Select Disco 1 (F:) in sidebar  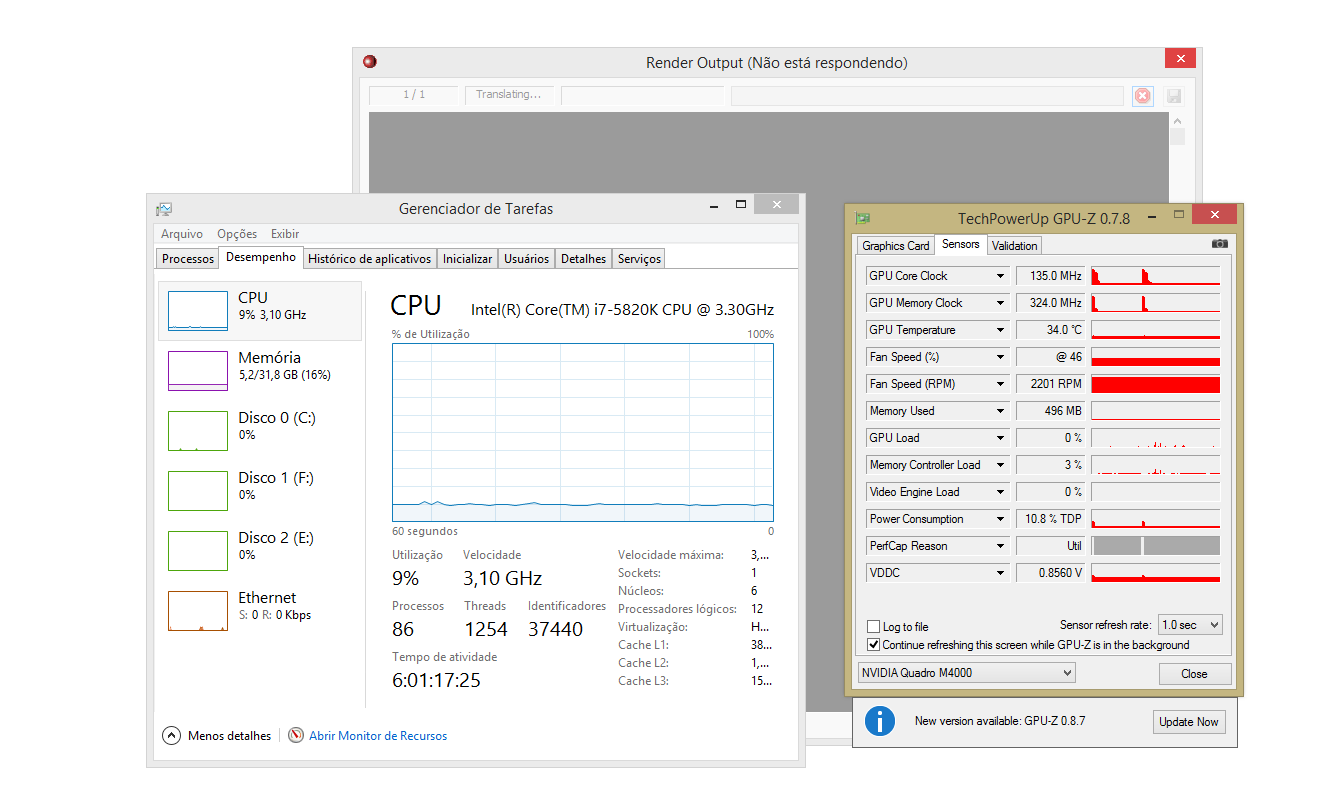[260, 491]
